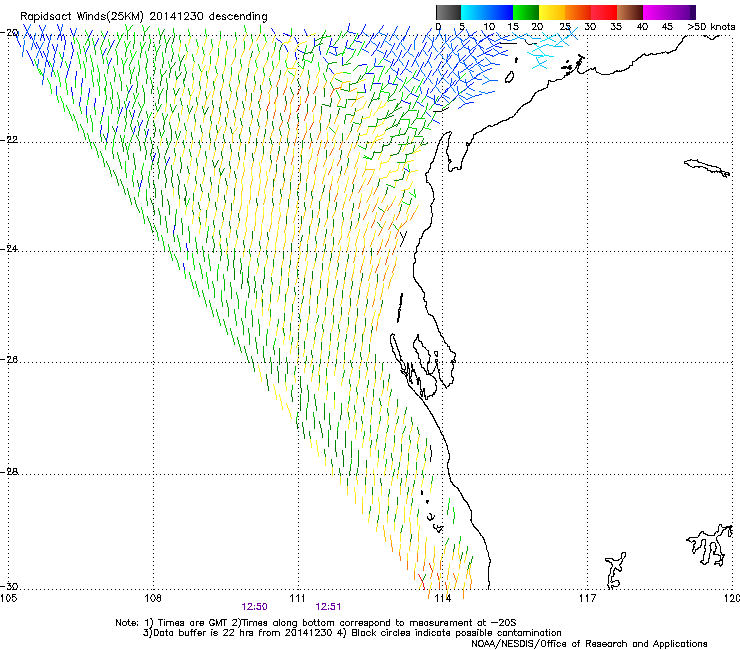
Task: Click the red 30-35 knots legend swatch
Action: coord(604,12)
